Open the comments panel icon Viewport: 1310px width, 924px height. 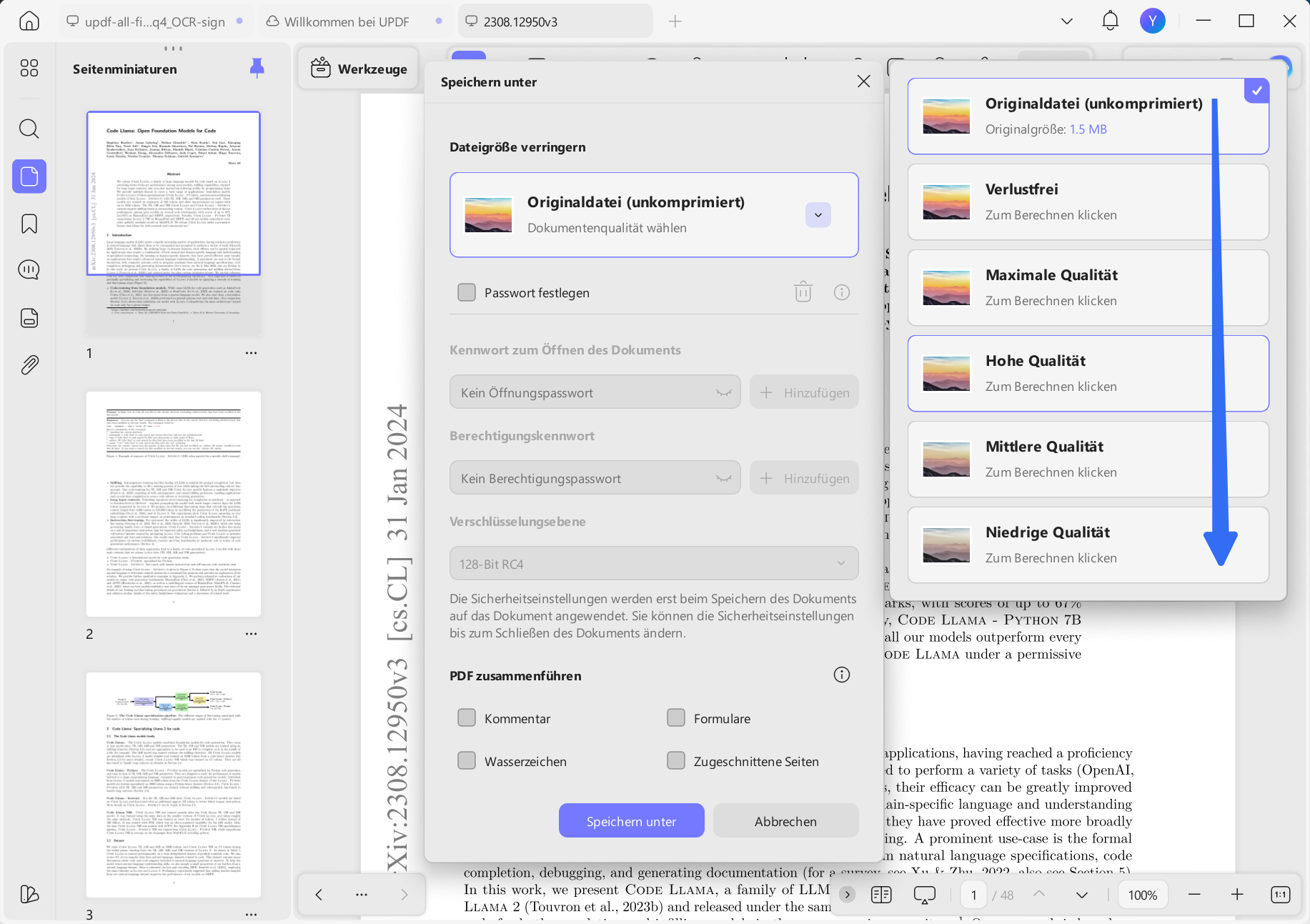pyautogui.click(x=29, y=270)
